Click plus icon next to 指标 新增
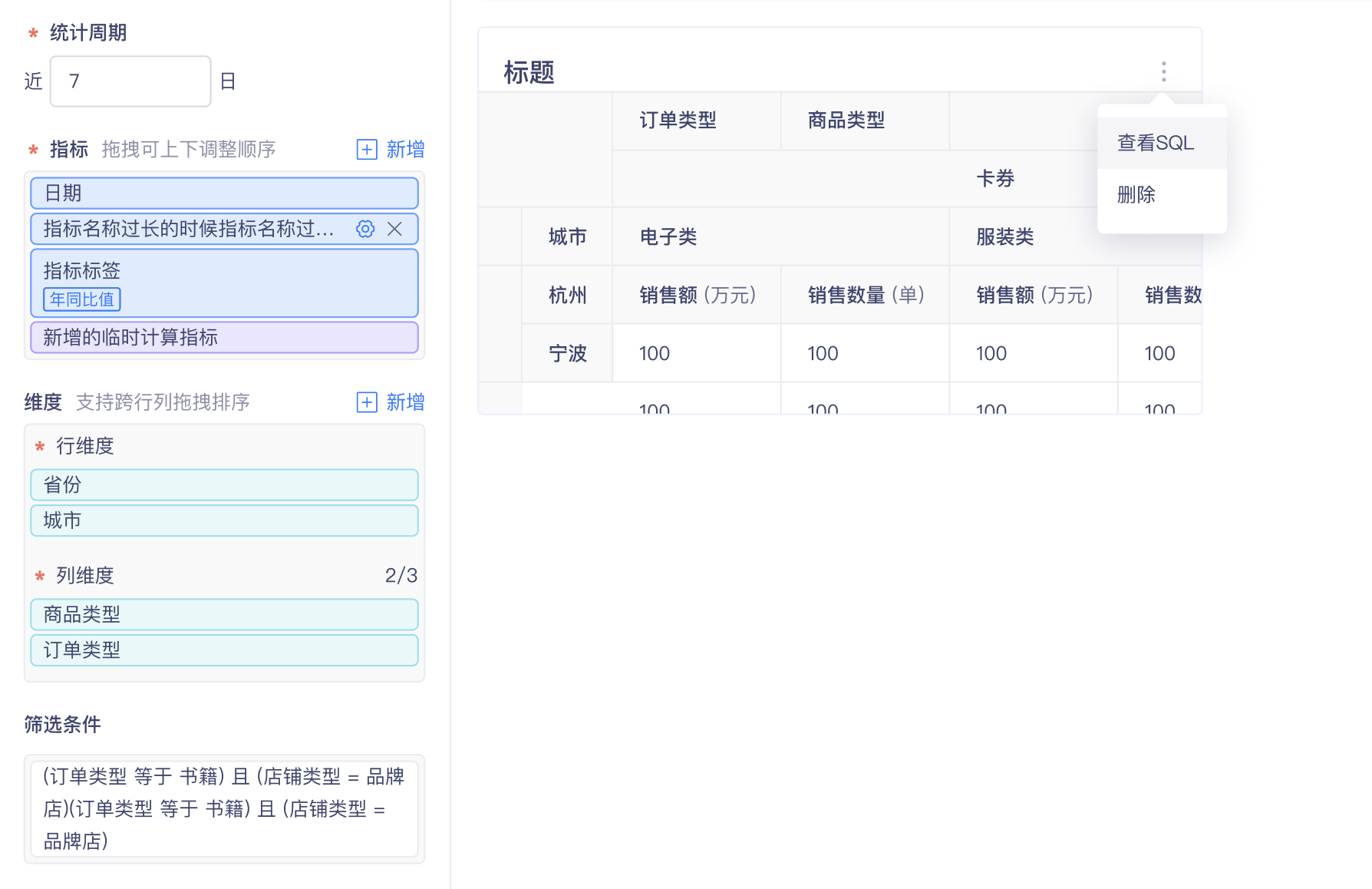The image size is (1372, 889). point(367,149)
